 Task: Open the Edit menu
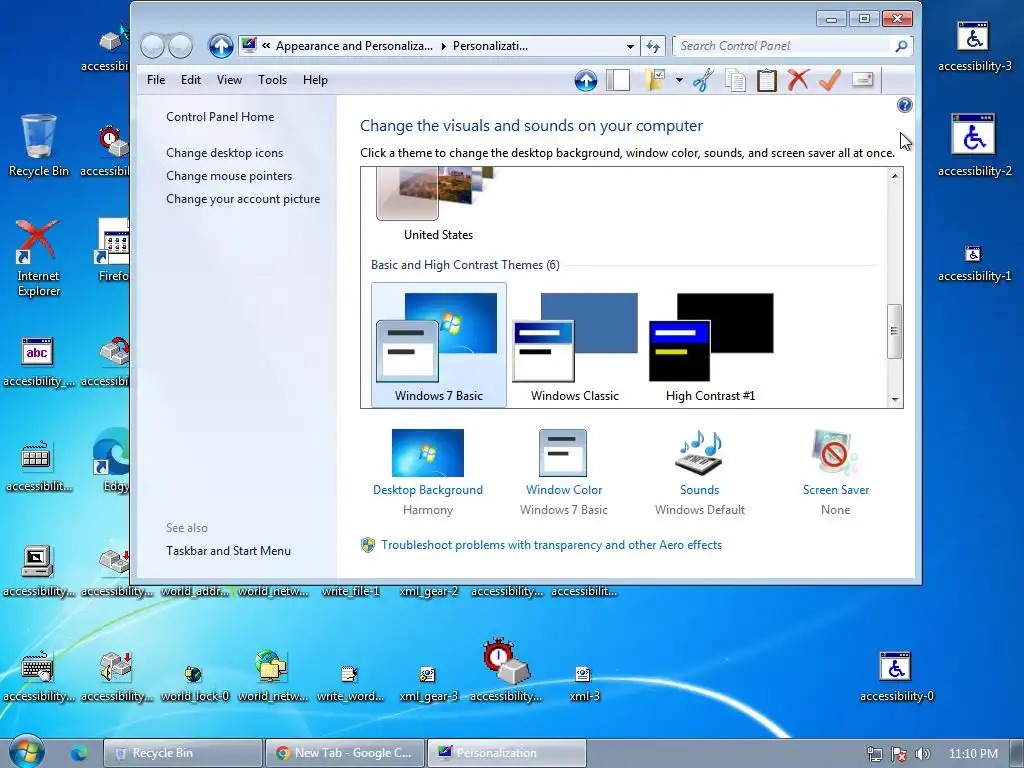point(191,80)
